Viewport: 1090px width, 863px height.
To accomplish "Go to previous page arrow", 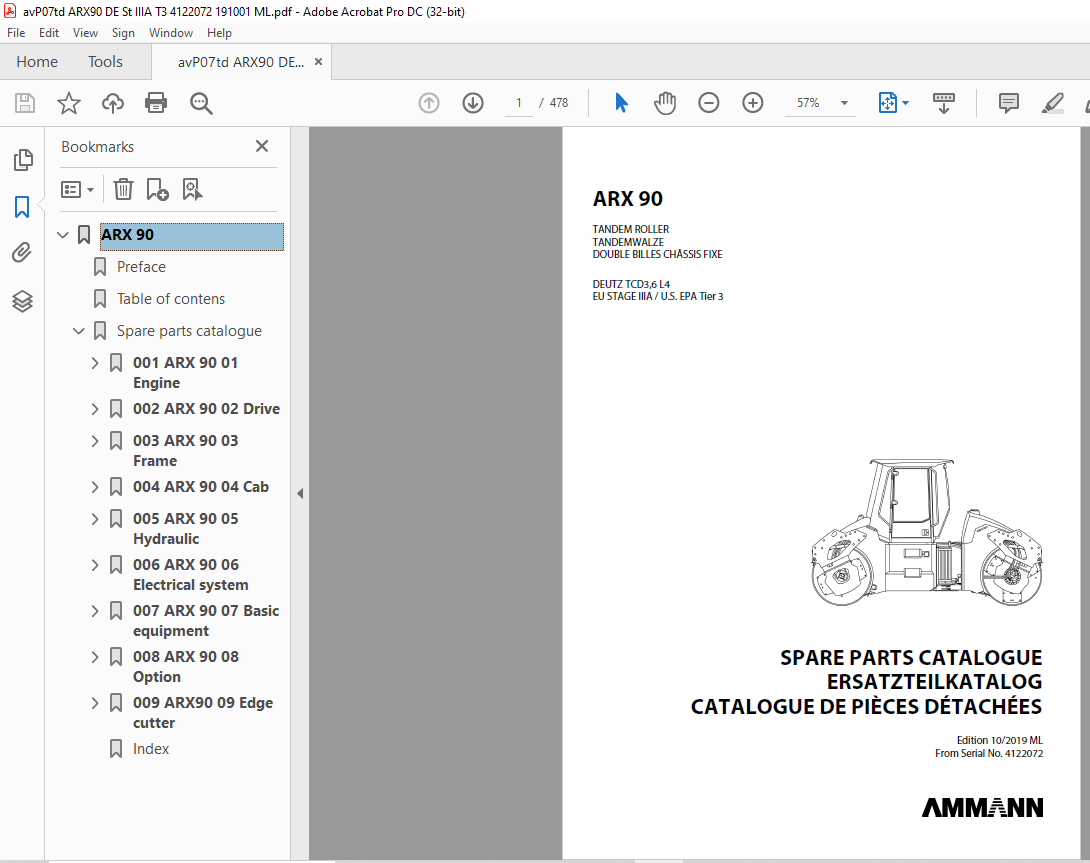I will pos(429,104).
